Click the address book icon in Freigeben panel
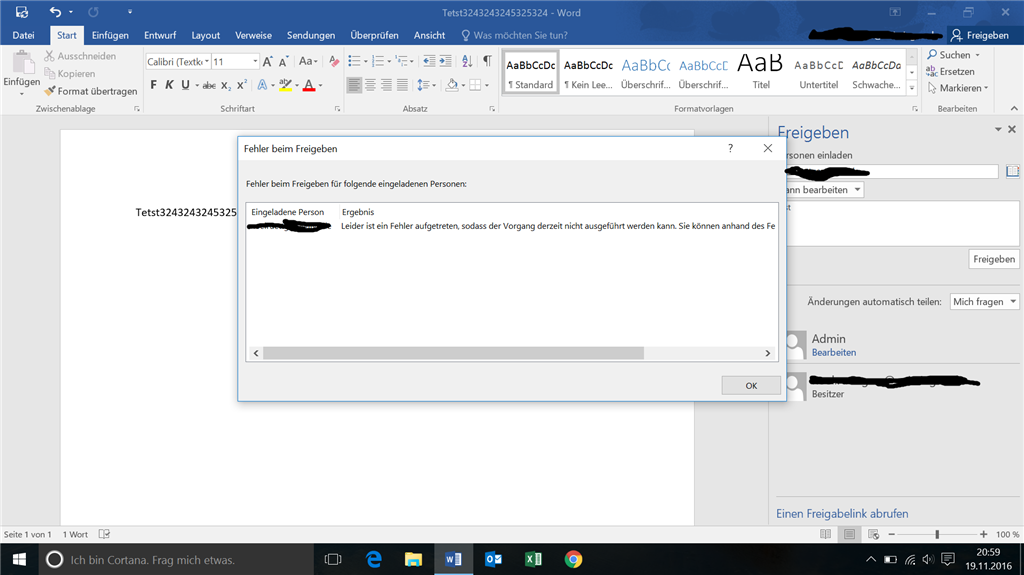Image resolution: width=1024 pixels, height=575 pixels. [1012, 171]
